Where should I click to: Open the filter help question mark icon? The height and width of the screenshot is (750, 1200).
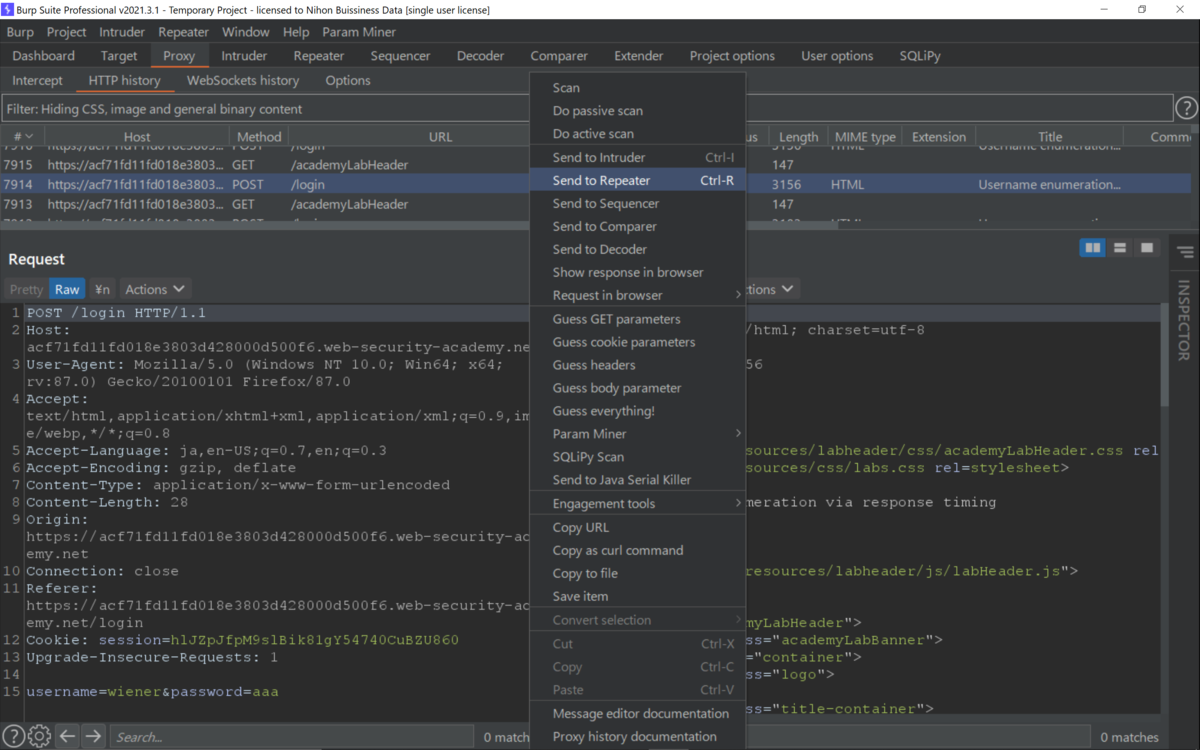1186,108
